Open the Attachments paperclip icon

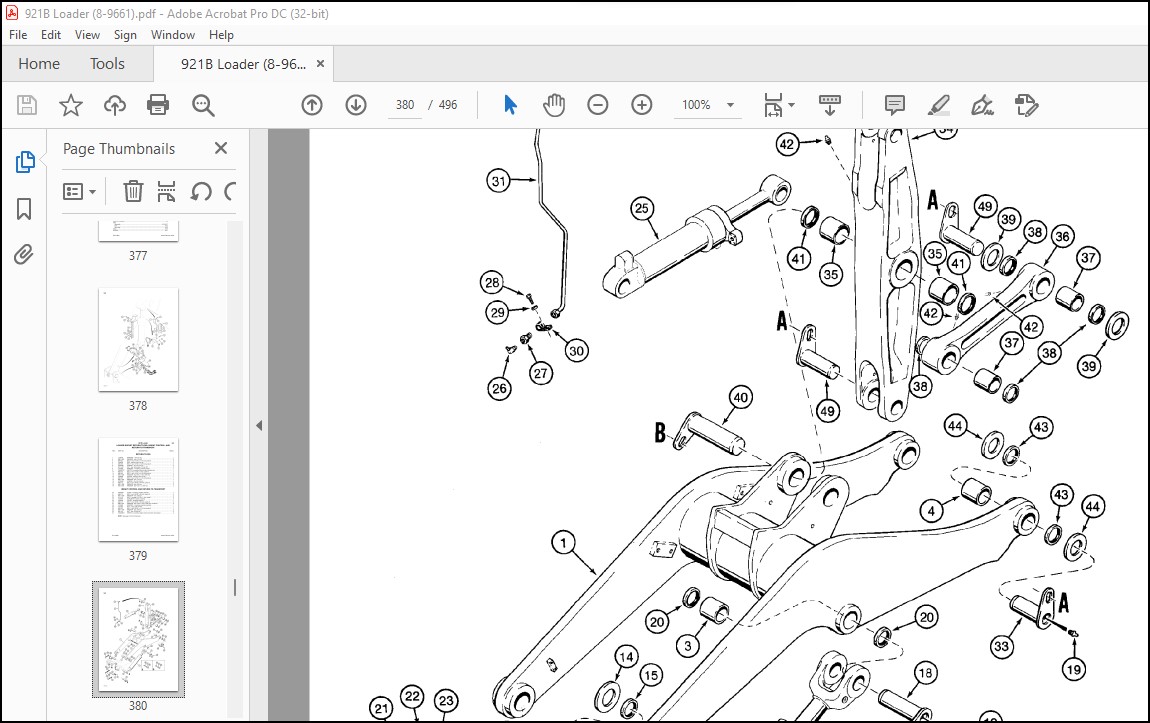tap(24, 254)
